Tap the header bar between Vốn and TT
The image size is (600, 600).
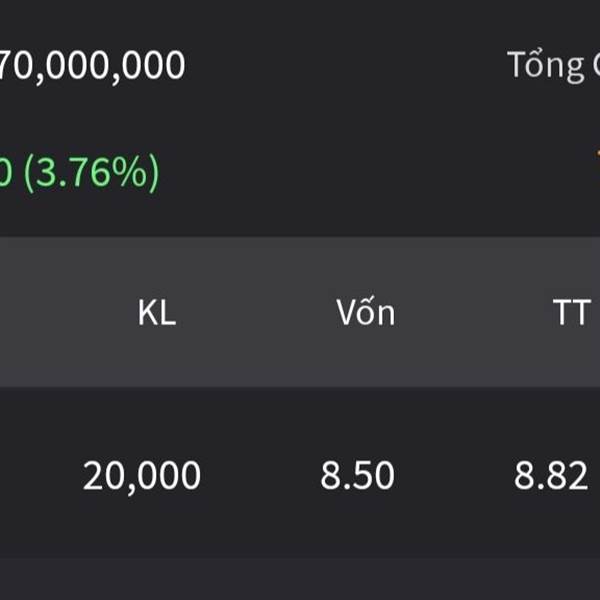474,312
